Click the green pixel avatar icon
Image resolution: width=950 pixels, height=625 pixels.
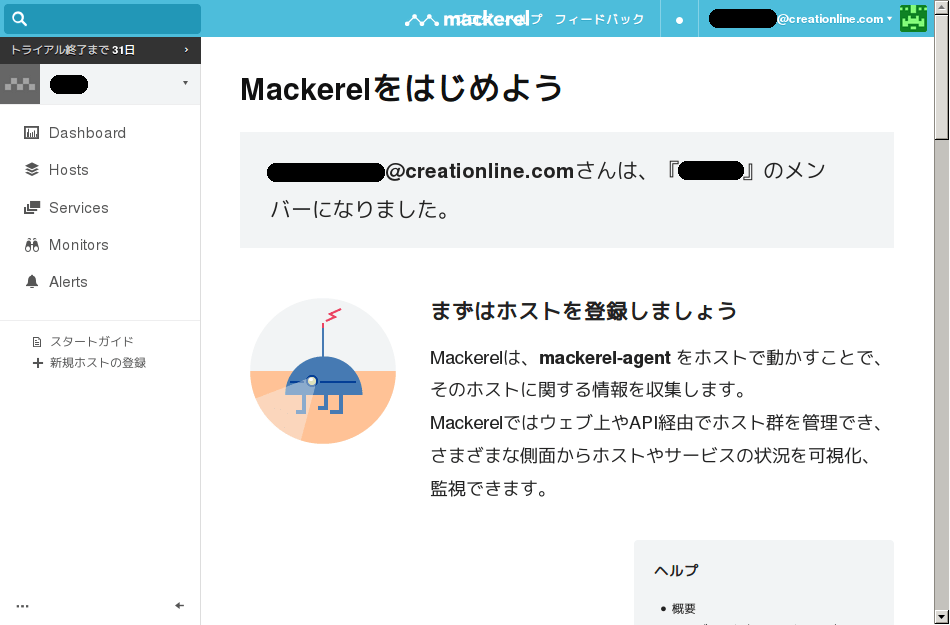[914, 18]
